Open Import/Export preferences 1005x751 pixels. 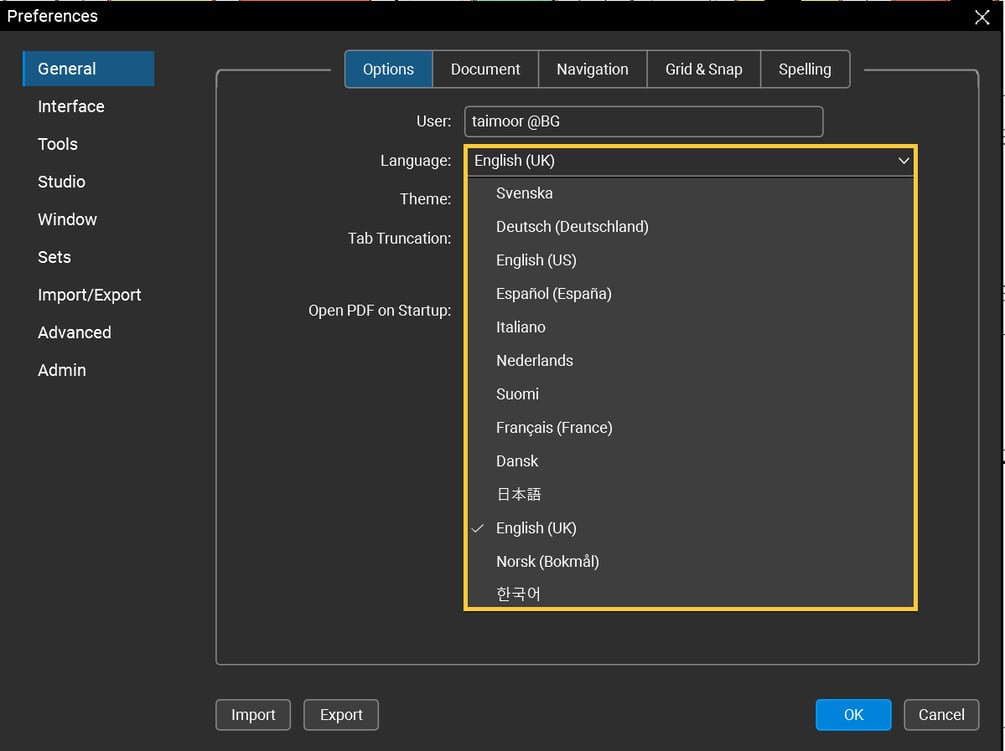tap(89, 295)
